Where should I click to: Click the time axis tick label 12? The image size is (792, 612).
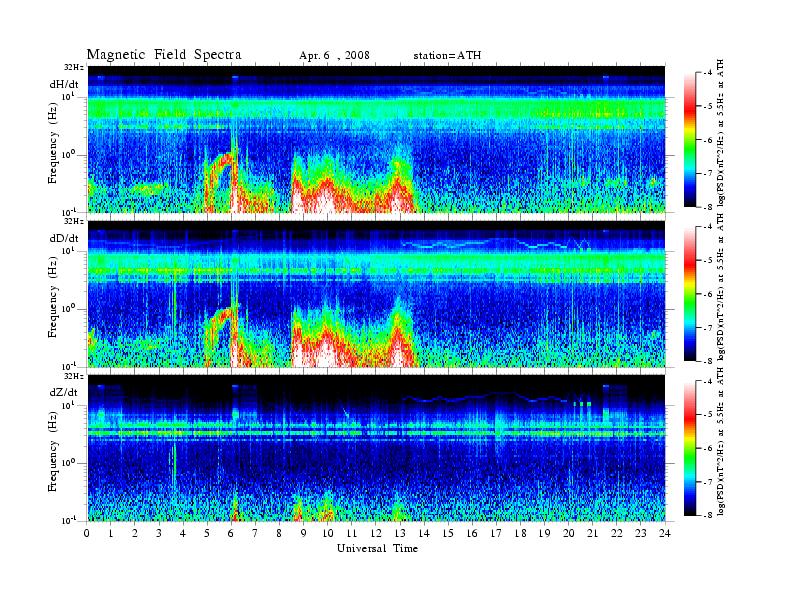pos(376,533)
